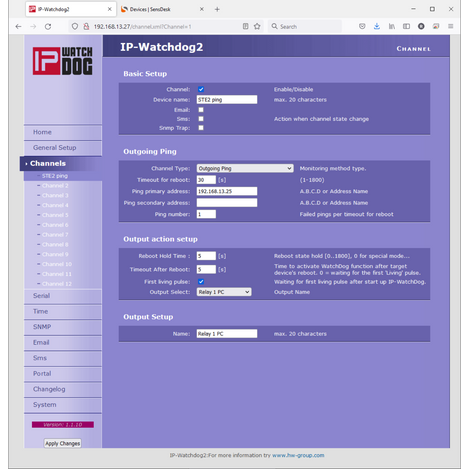Open the library icon in toolbar
This screenshot has height=469, width=469.
392,26
